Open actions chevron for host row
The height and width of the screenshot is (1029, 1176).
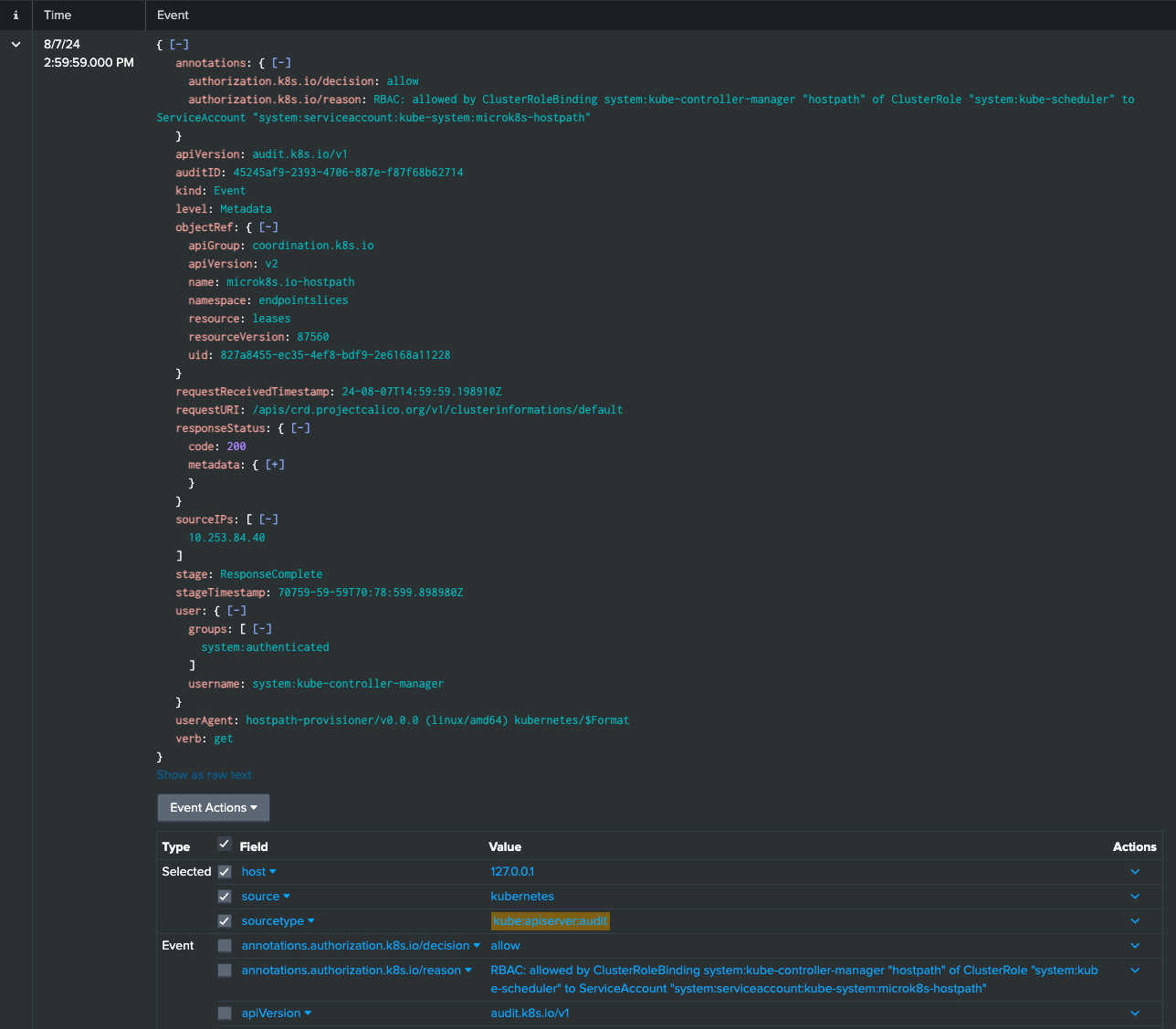[1135, 872]
